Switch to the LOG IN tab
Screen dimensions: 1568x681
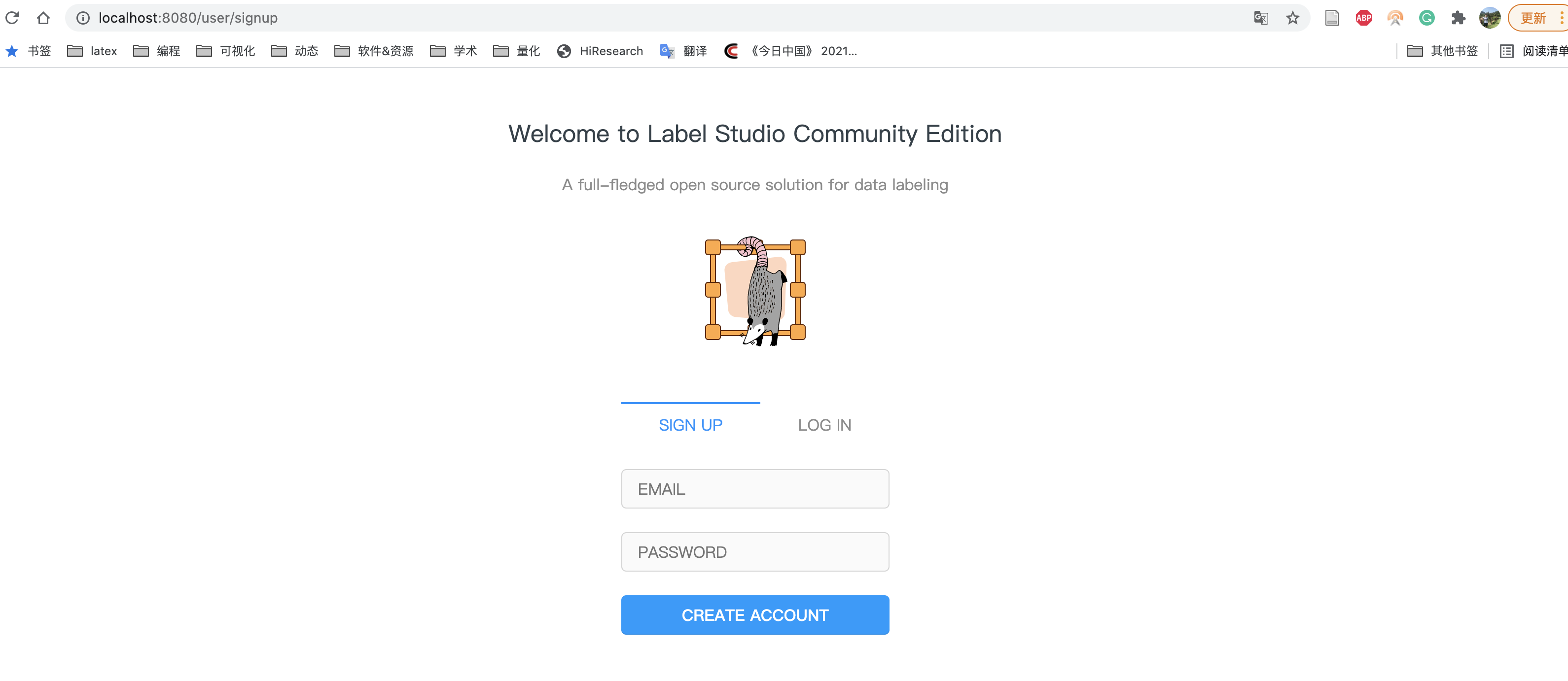825,425
